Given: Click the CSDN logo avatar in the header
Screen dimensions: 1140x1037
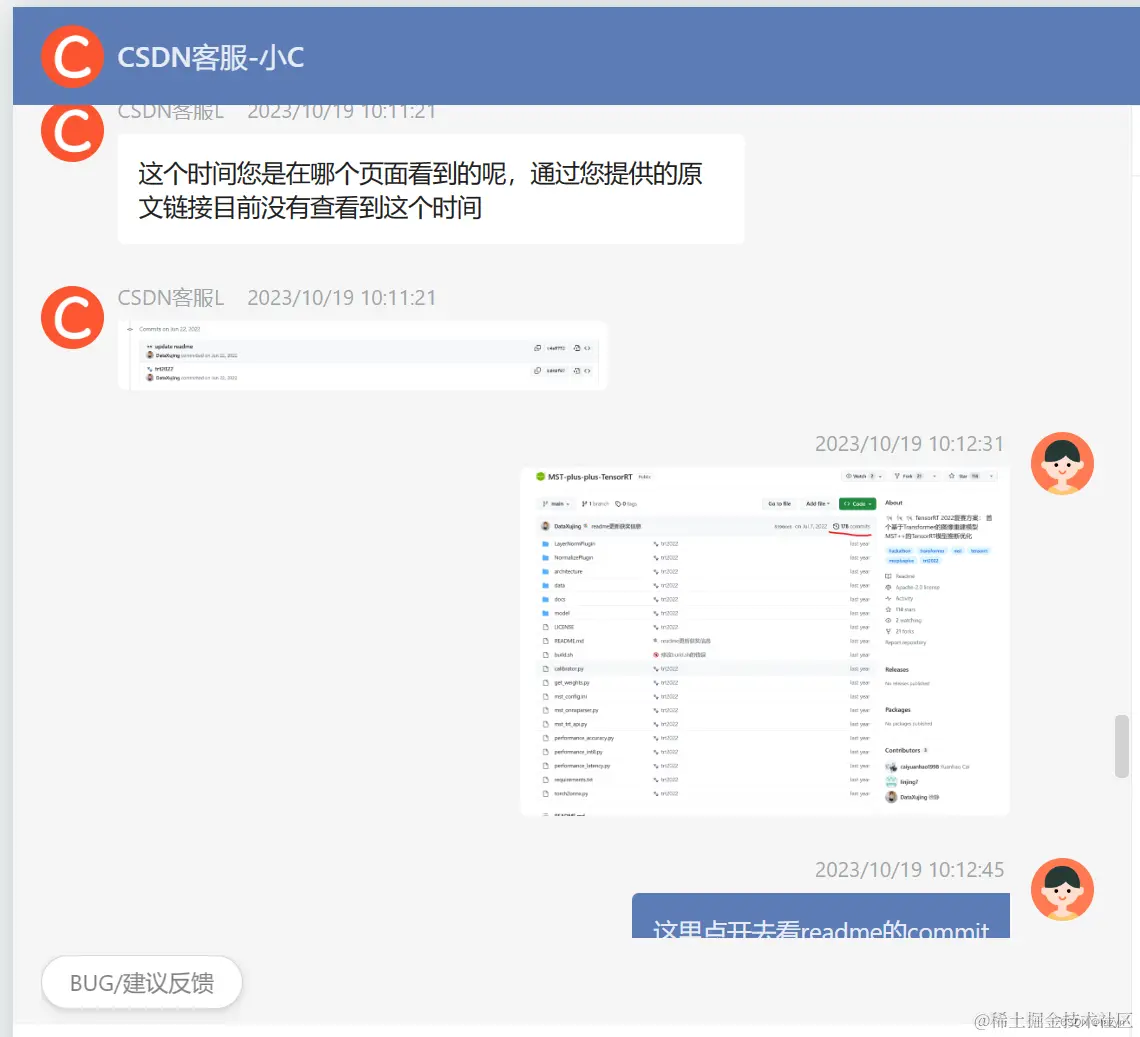Looking at the screenshot, I should (72, 57).
